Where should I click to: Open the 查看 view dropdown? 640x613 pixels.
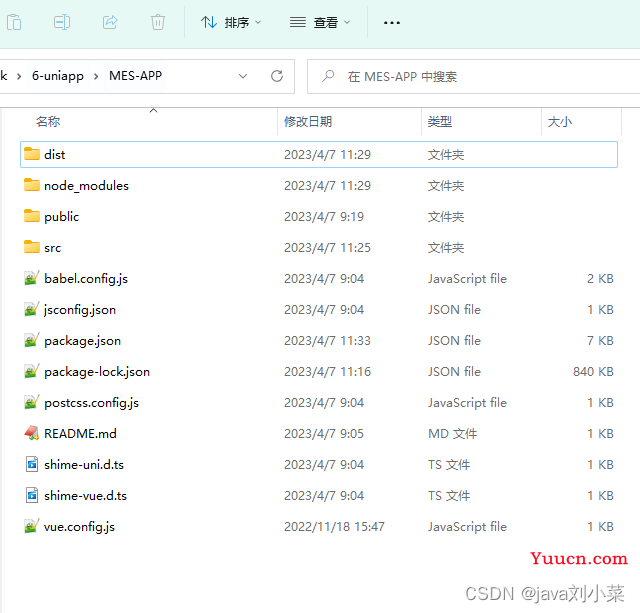[x=320, y=22]
